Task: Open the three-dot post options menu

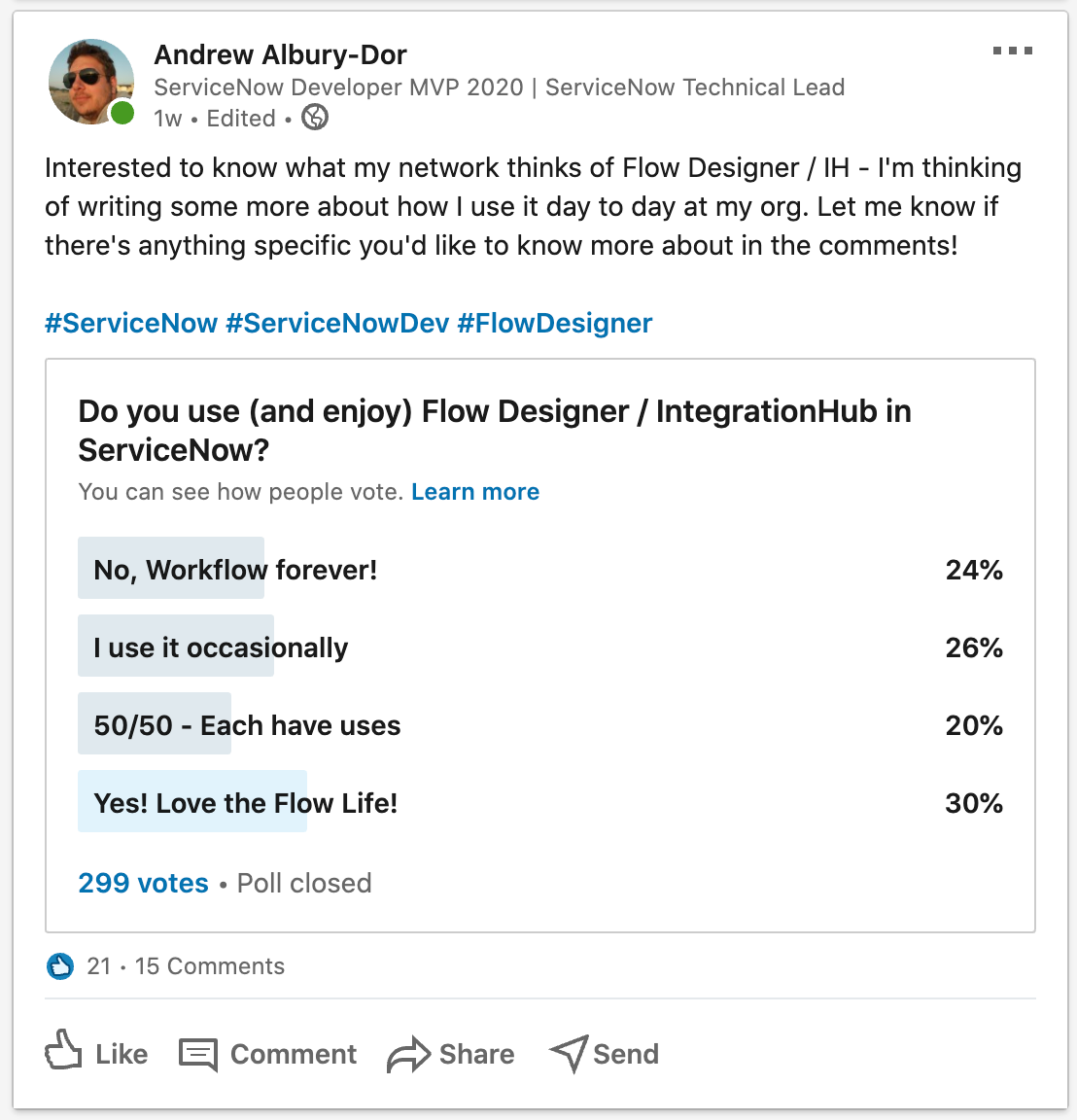Action: pos(1013,51)
